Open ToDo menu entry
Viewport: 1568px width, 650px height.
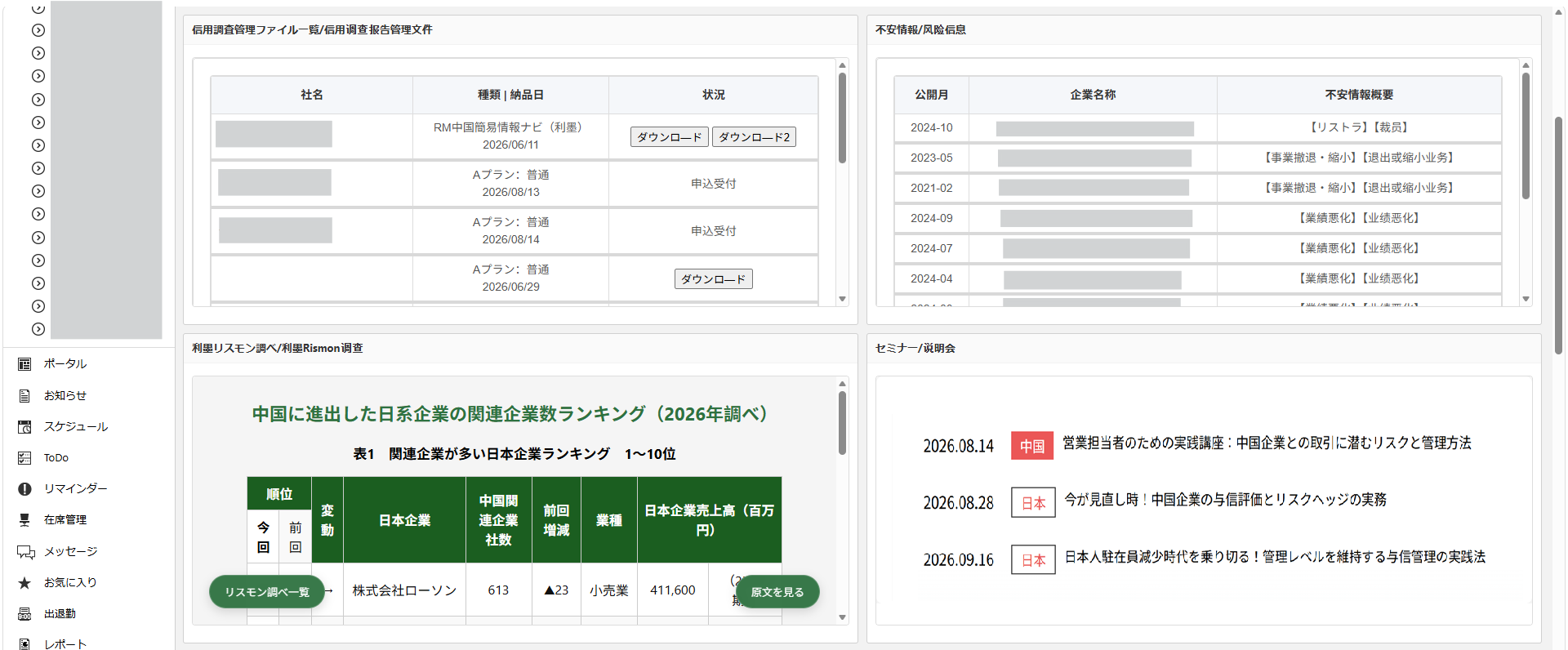(56, 458)
